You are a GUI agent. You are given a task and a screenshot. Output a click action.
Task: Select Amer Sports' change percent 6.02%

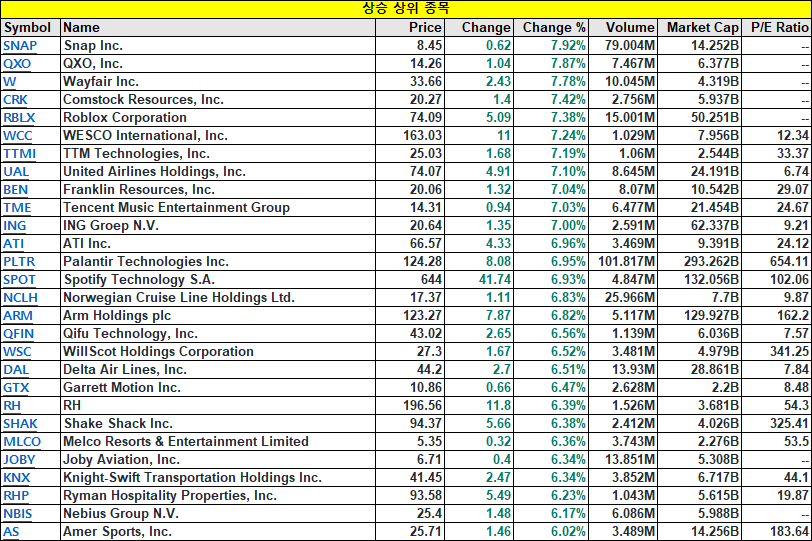click(552, 532)
